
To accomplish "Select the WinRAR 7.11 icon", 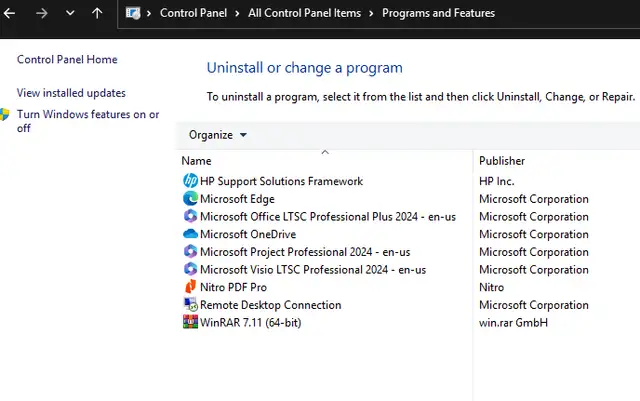I will (x=190, y=322).
